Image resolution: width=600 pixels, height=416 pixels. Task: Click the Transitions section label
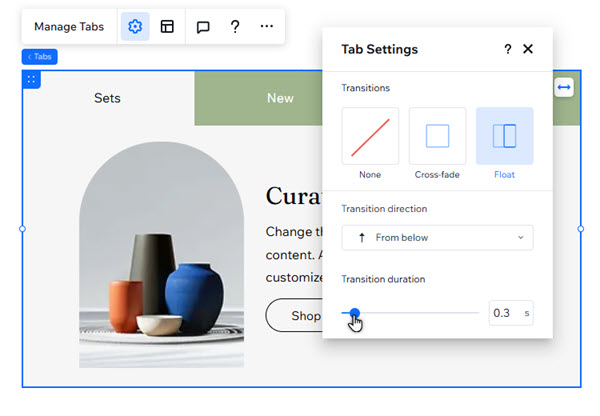click(x=365, y=88)
